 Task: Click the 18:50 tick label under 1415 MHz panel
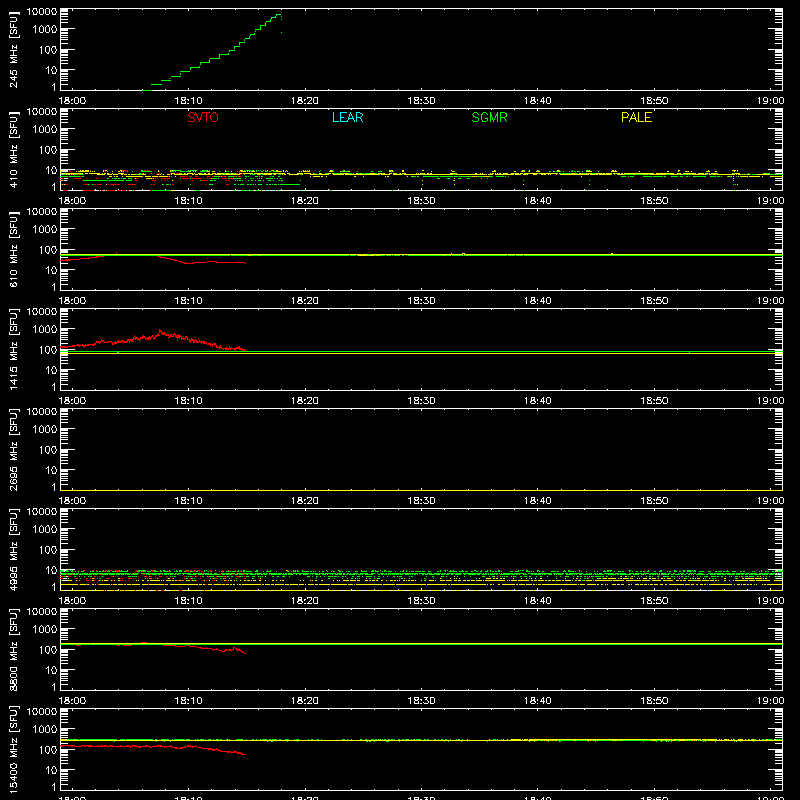pyautogui.click(x=654, y=401)
